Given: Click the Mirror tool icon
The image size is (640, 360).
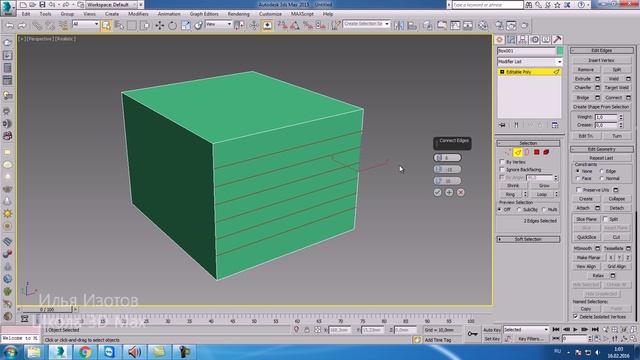Looking at the screenshot, I should 399,26.
